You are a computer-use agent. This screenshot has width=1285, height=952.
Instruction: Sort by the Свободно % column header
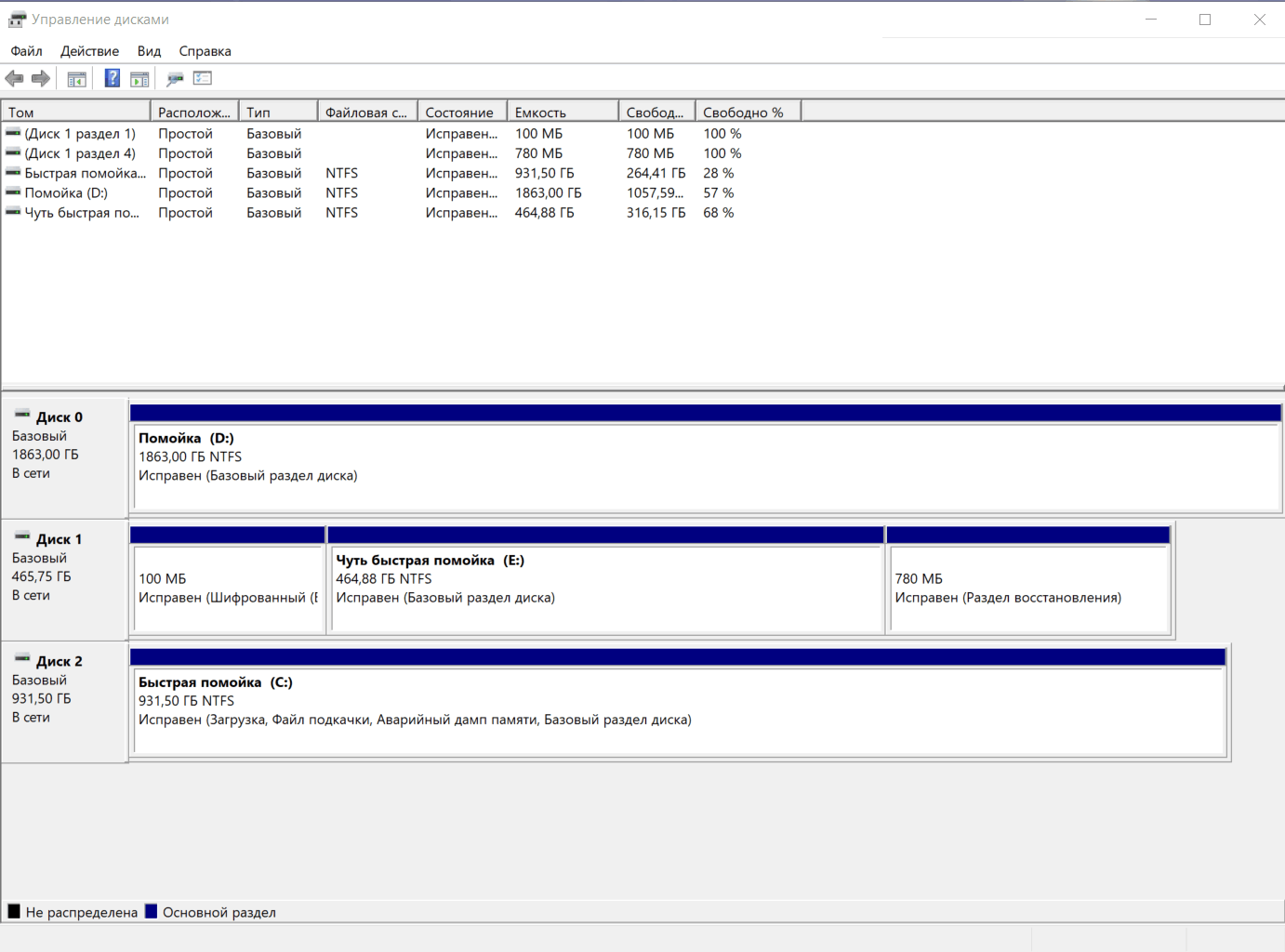(x=748, y=112)
